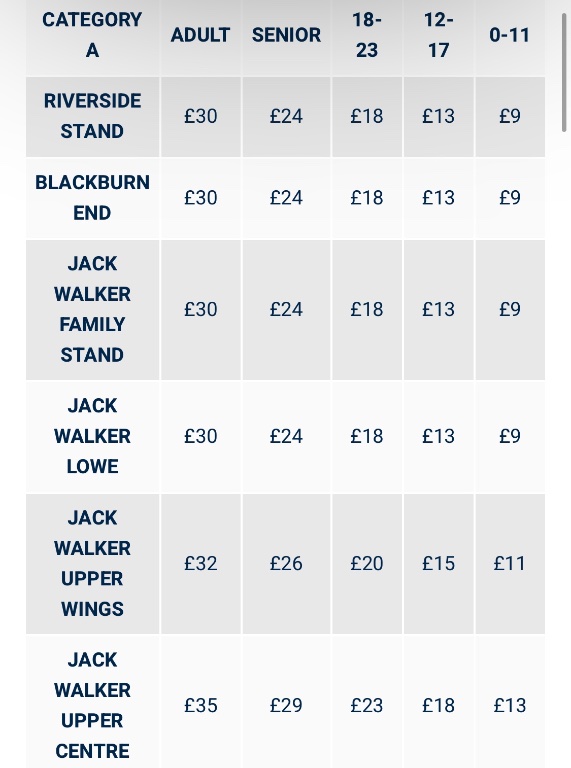Viewport: 571px width, 768px height.
Task: Click the JACK WALKER LOWE row label
Action: (92, 436)
